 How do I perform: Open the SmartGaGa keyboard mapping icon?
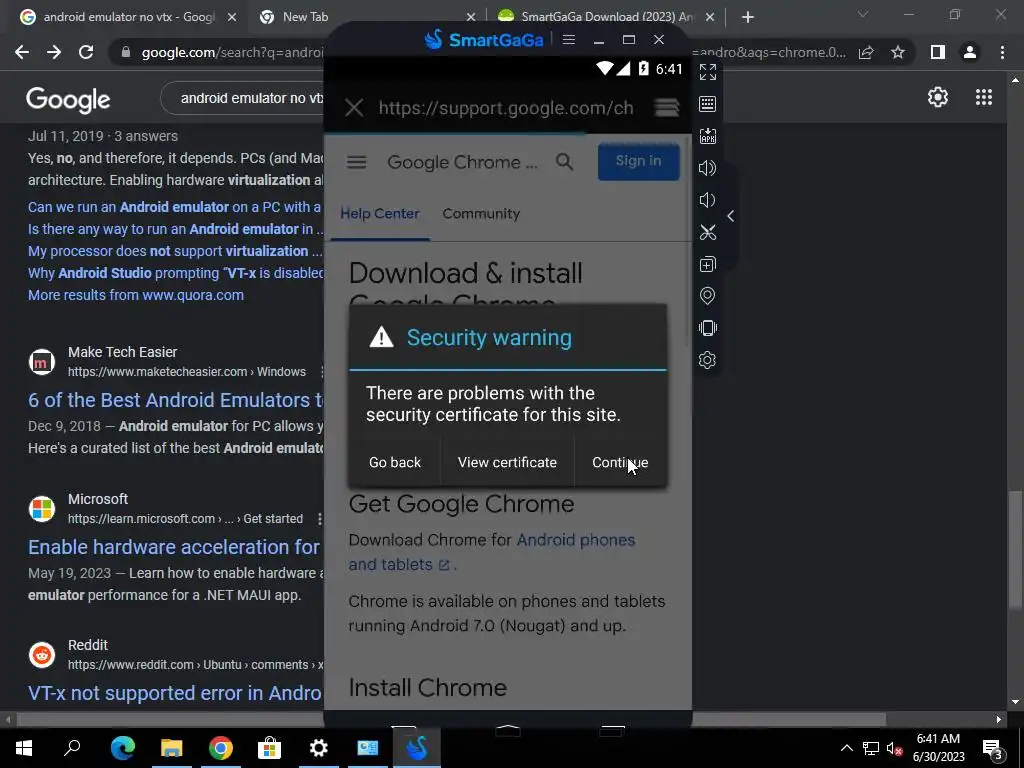[x=707, y=104]
